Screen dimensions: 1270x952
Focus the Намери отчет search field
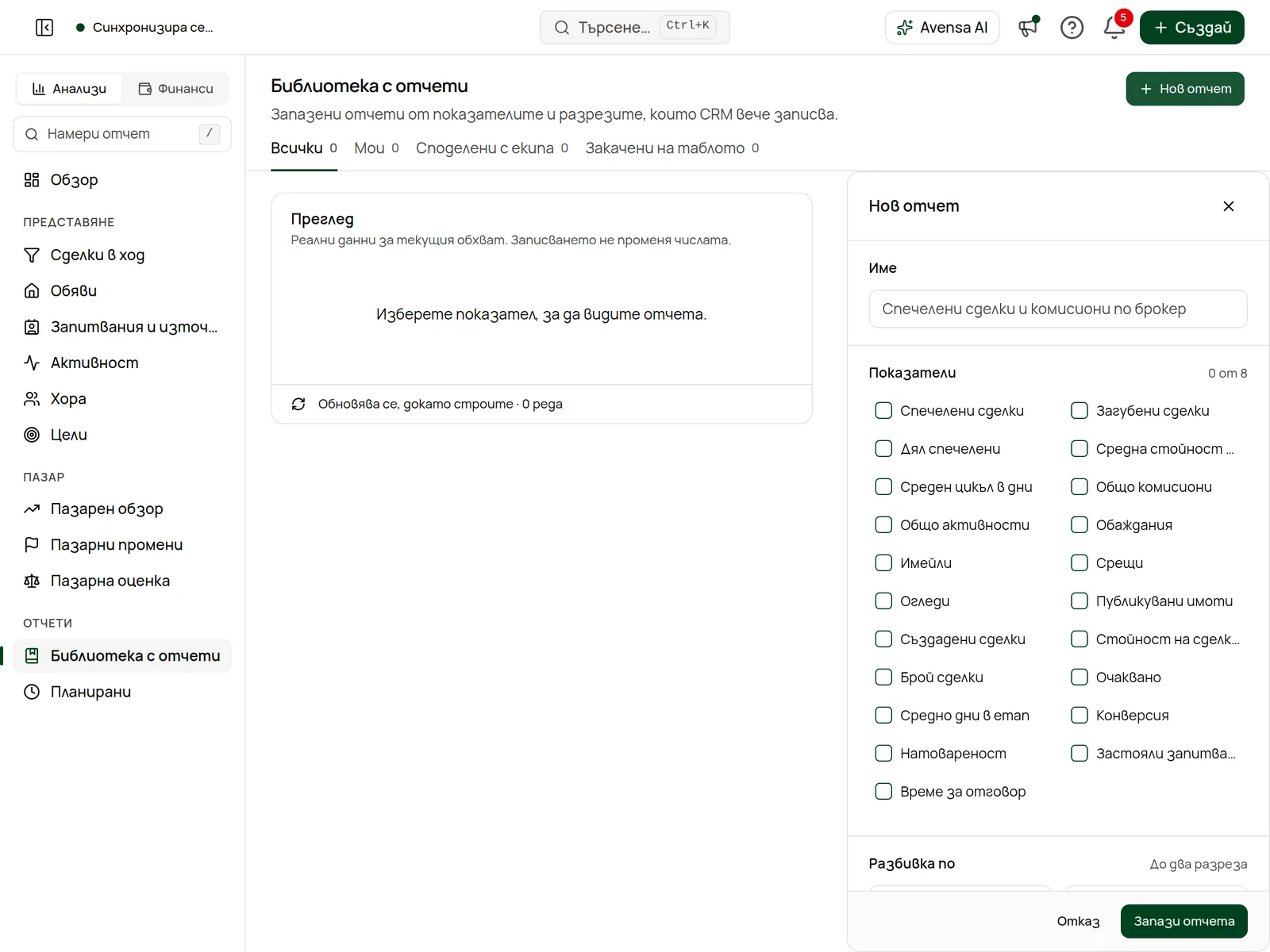click(122, 134)
